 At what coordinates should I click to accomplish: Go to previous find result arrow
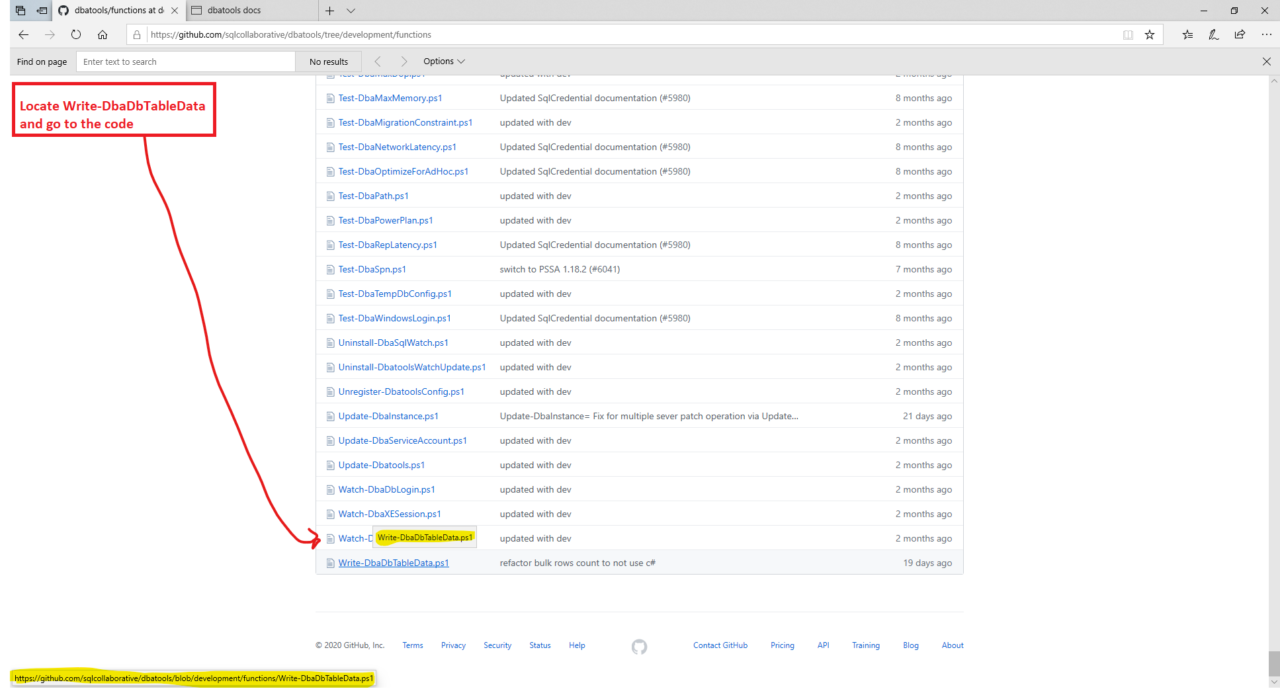pyautogui.click(x=377, y=62)
